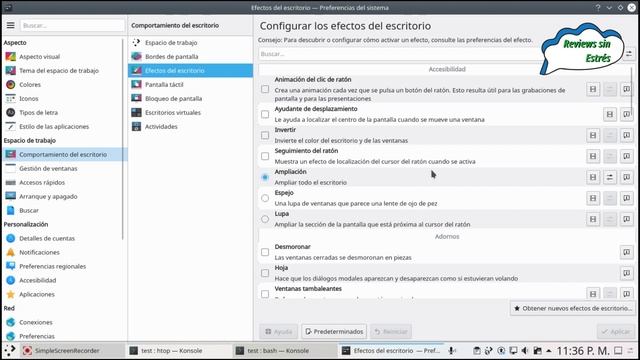Enable Ventanas tambaleantes checkbox
640x360 pixels.
point(265,294)
